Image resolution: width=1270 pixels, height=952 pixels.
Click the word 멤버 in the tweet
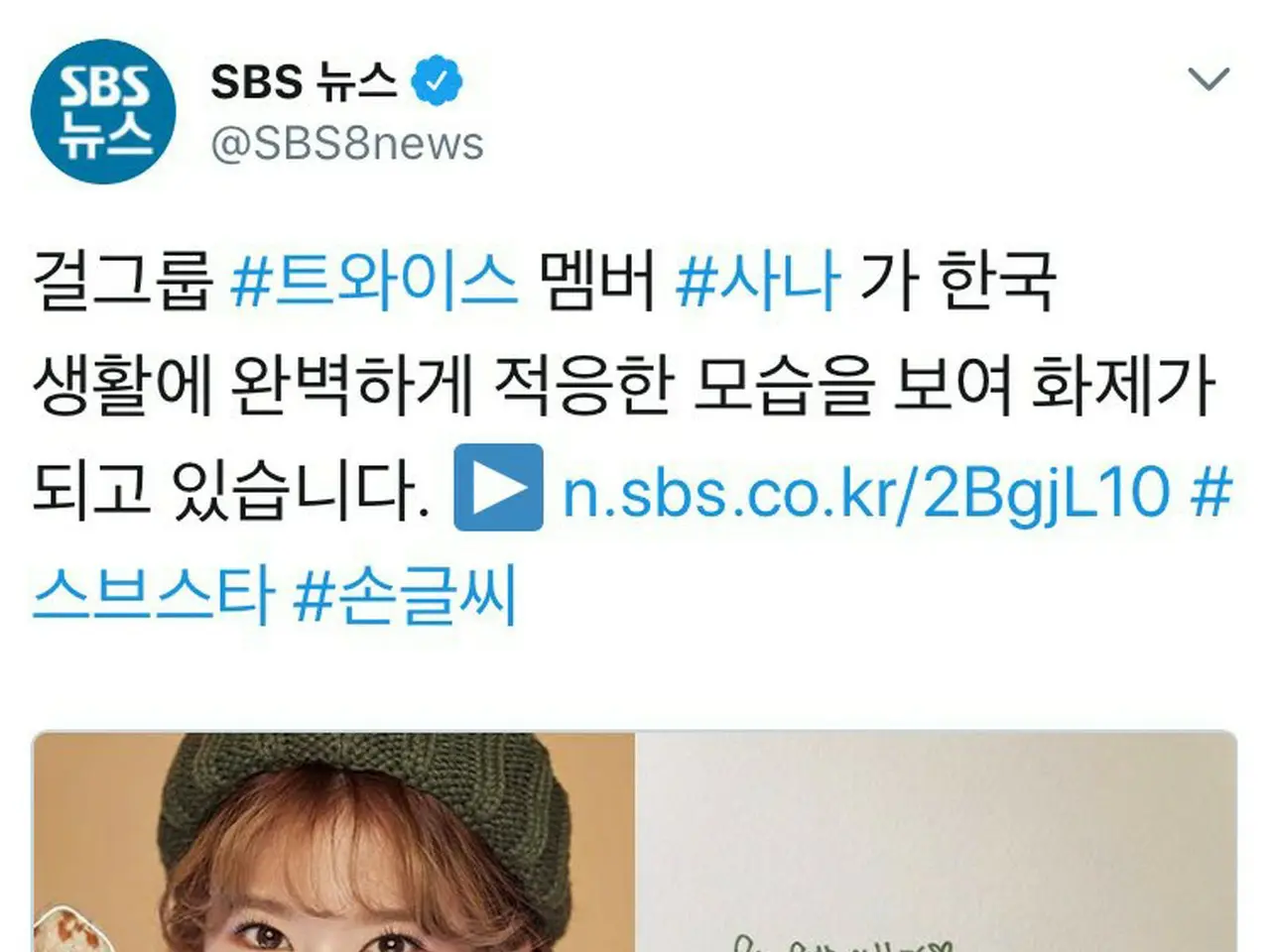[597, 281]
